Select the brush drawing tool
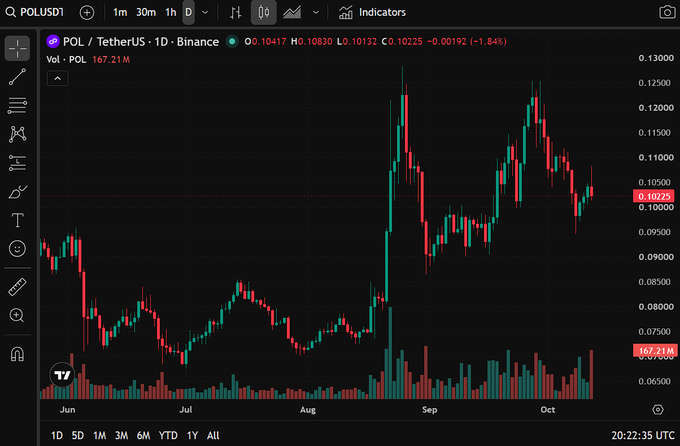Image resolution: width=680 pixels, height=446 pixels. coord(17,192)
